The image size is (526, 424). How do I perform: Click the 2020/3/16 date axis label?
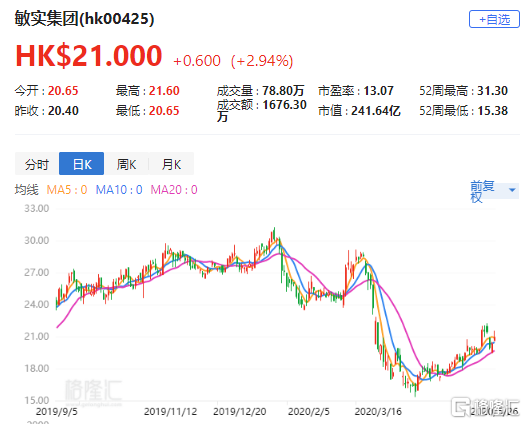click(378, 412)
